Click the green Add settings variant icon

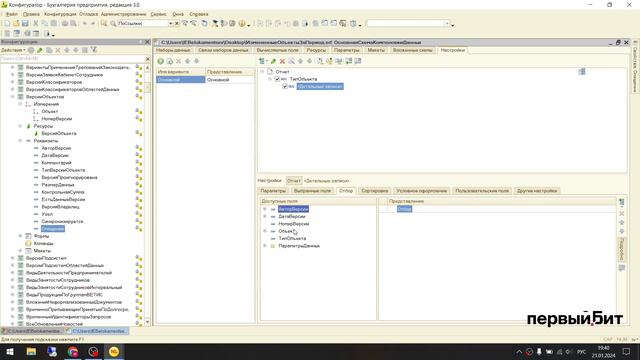click(x=161, y=61)
